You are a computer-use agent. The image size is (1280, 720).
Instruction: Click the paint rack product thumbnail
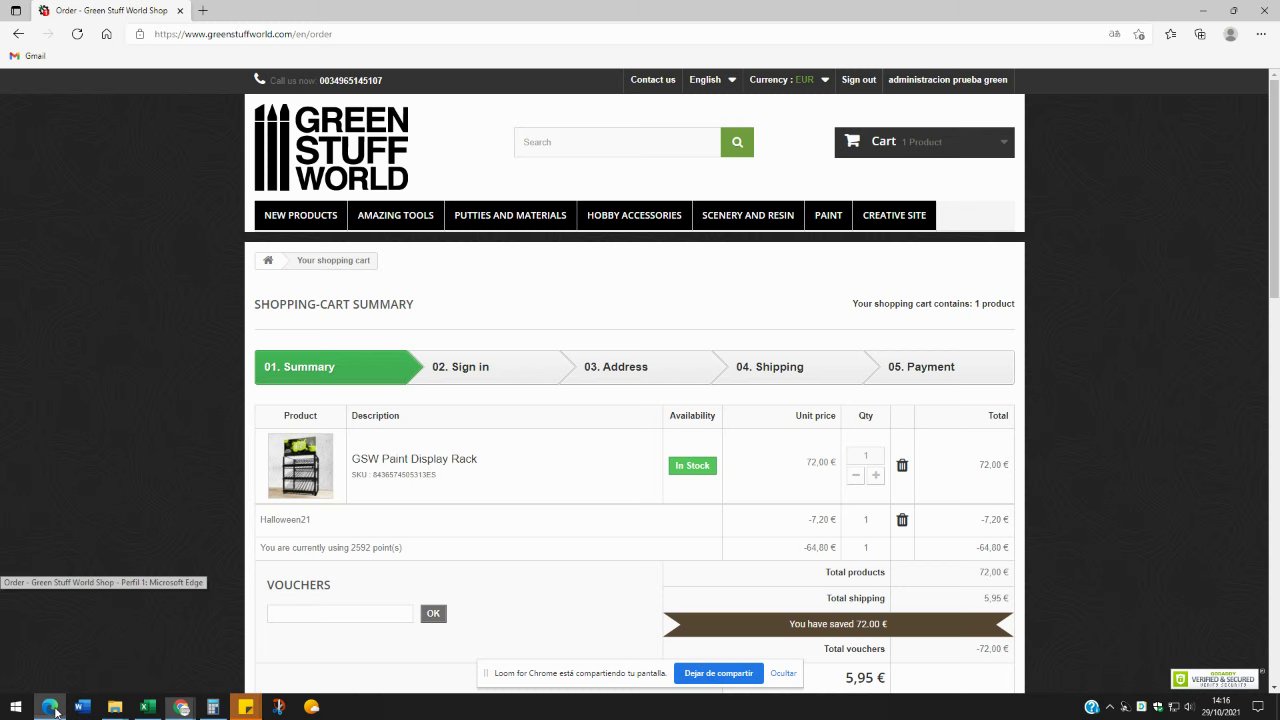click(300, 466)
